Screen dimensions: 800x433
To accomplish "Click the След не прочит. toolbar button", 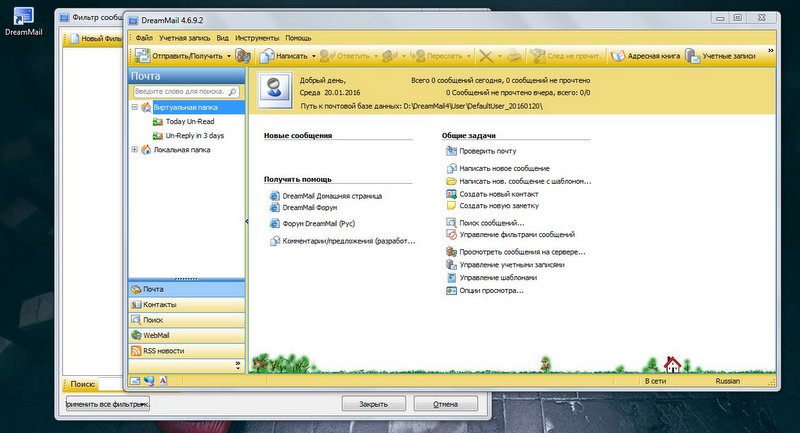I will [x=566, y=56].
